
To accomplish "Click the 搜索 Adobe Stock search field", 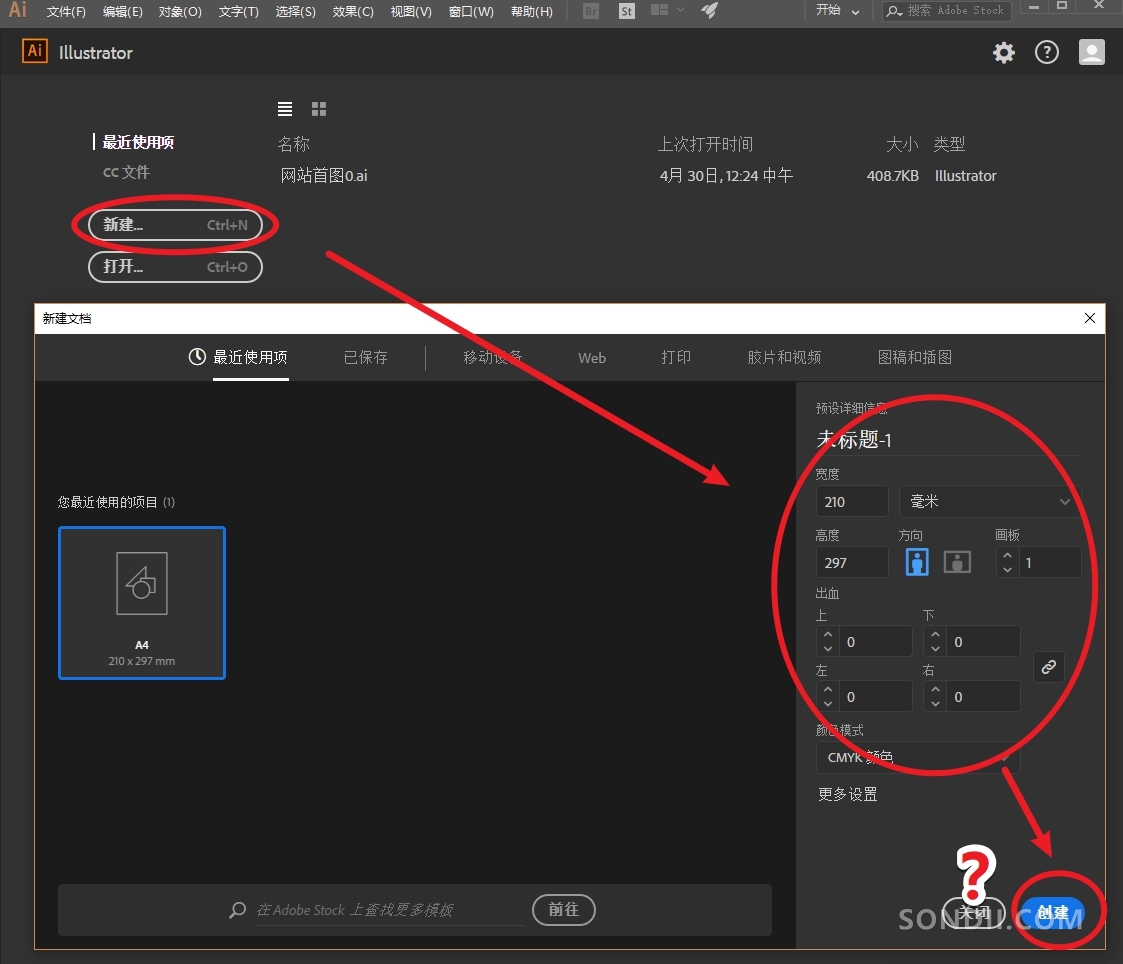I will click(947, 11).
